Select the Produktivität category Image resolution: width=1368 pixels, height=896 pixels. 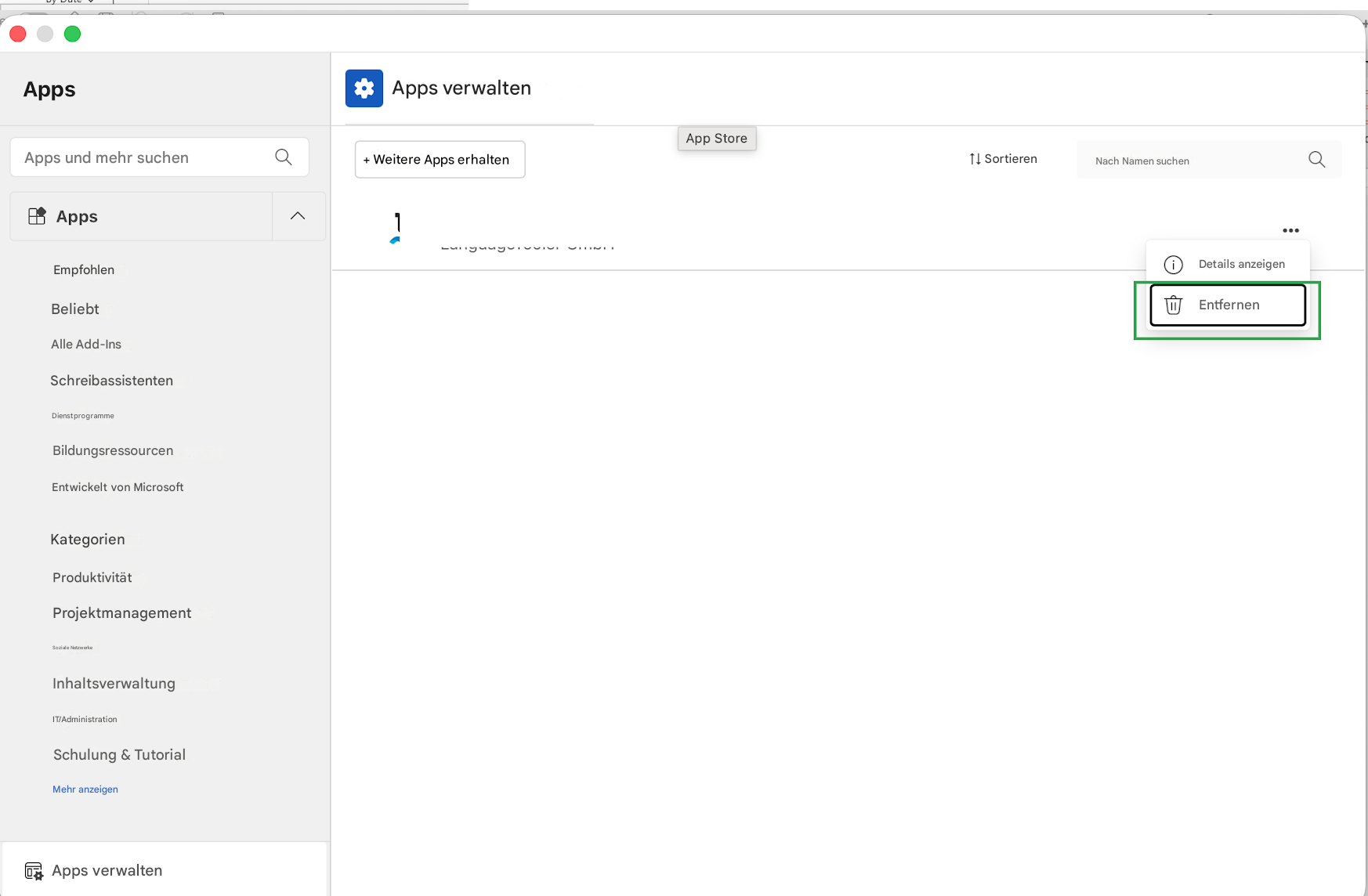(92, 578)
